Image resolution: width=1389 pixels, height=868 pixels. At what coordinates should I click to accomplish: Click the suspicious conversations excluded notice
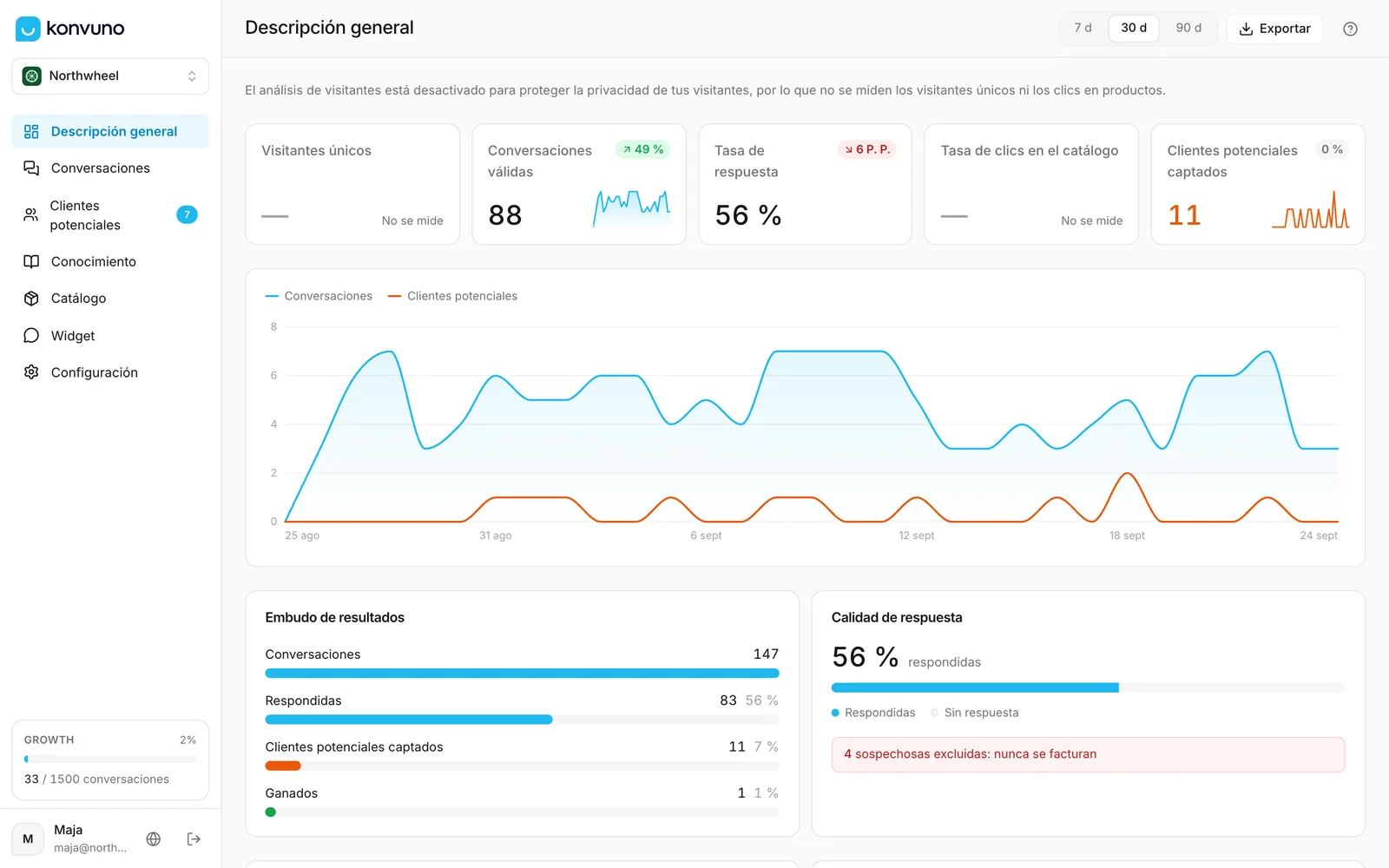[1088, 754]
